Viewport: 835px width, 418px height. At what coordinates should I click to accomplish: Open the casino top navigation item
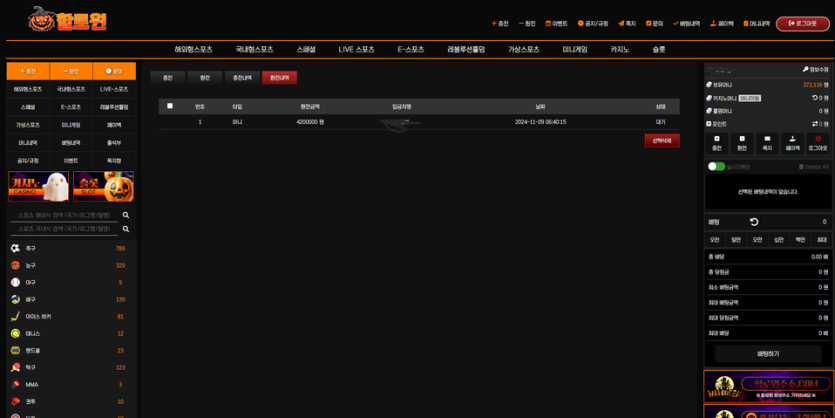620,50
